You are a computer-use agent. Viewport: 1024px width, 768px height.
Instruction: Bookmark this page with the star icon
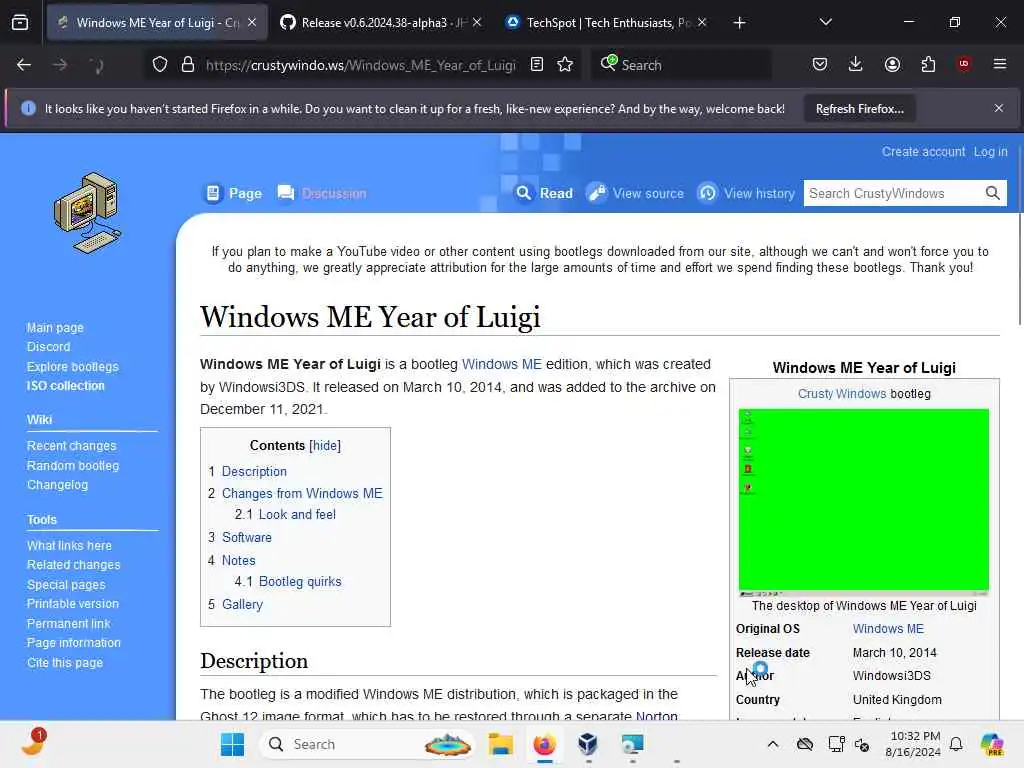[566, 65]
